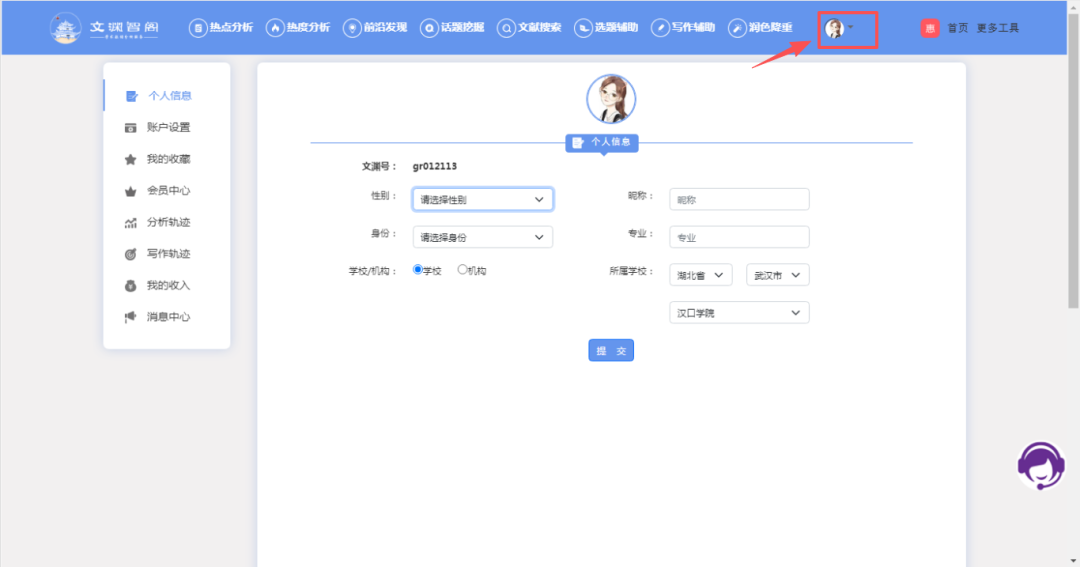Open 会员中心 crown icon in sidebar
This screenshot has height=567, width=1080.
(130, 191)
